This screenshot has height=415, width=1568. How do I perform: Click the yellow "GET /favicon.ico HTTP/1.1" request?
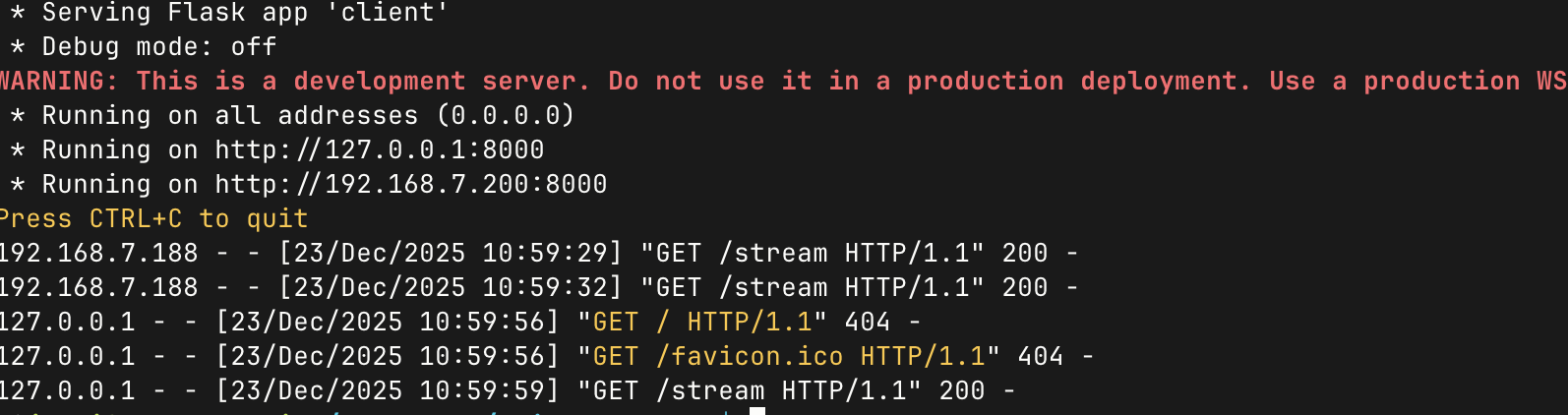pyautogui.click(x=789, y=356)
